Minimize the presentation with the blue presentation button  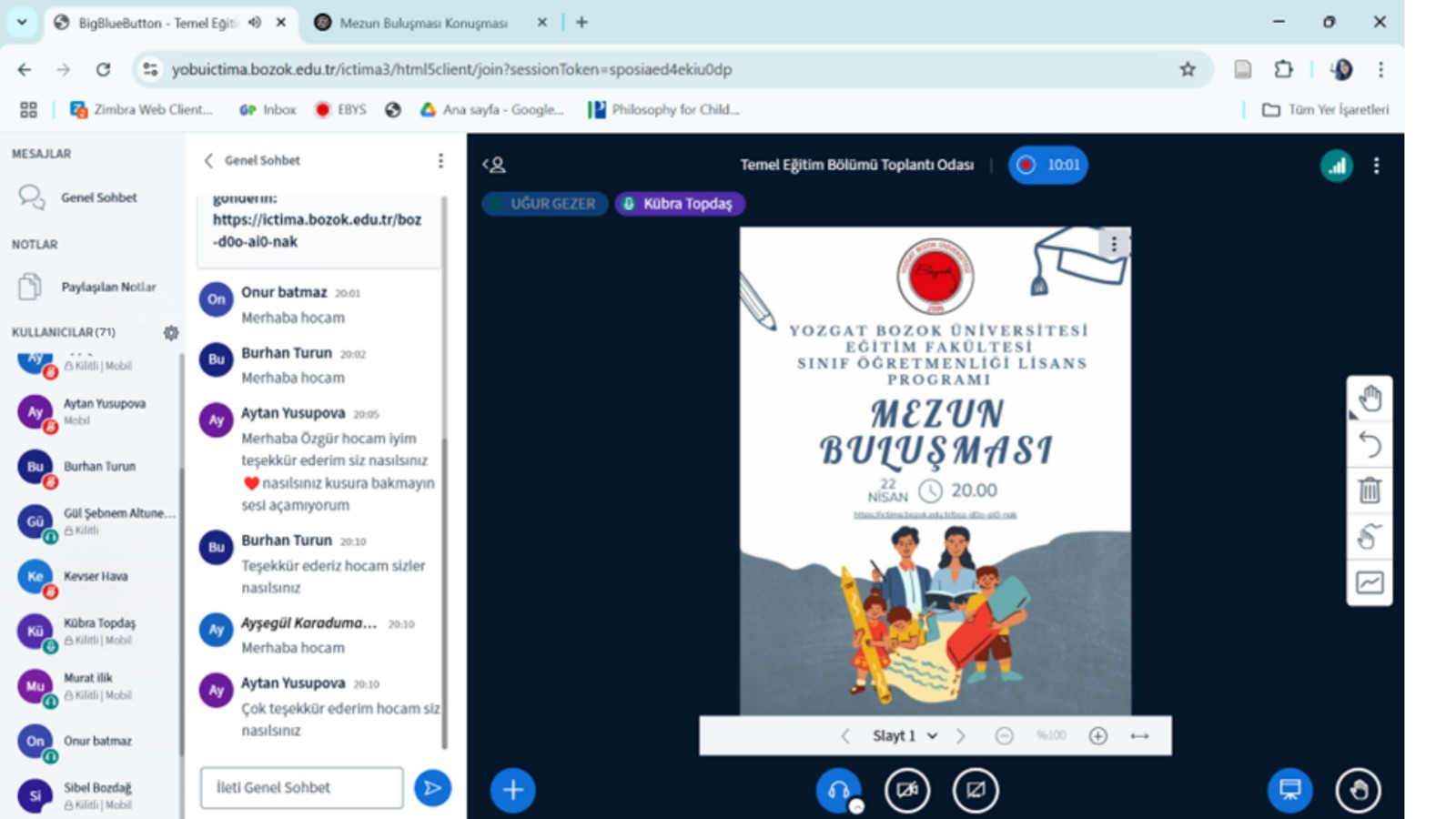coord(1289,789)
